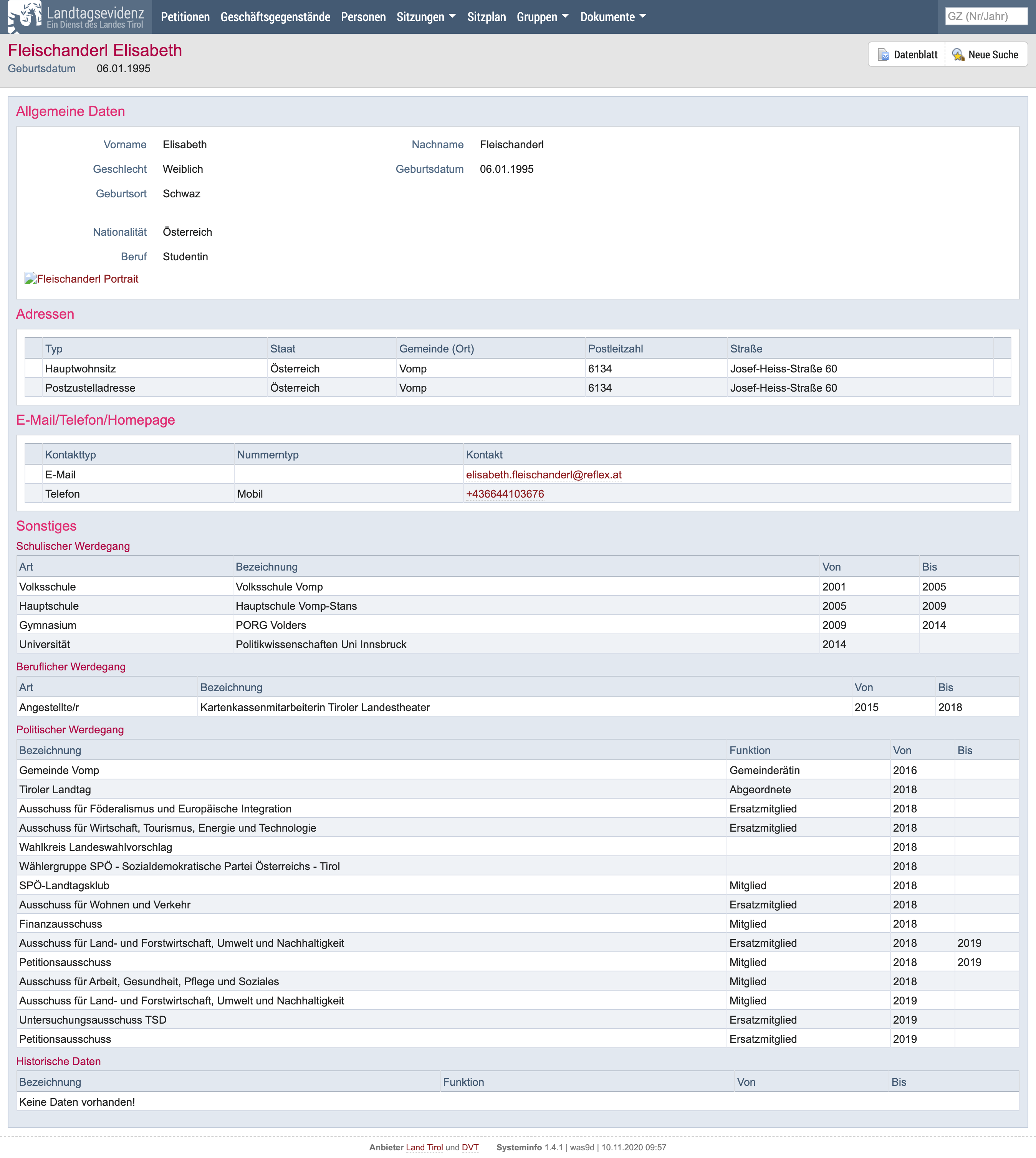Expand the Gruppen dropdown menu
Viewport: 1036px width, 1158px height.
(543, 17)
